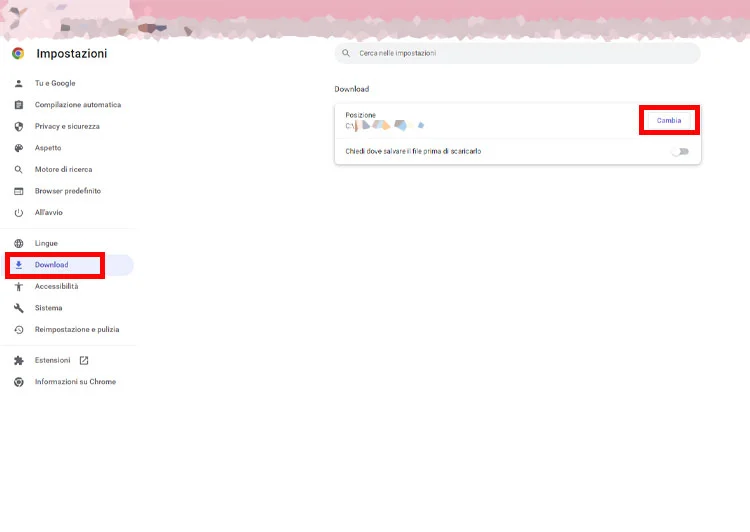Click 'Chiedi dove salvare il file prima di scaricarlo' text

pyautogui.click(x=413, y=151)
